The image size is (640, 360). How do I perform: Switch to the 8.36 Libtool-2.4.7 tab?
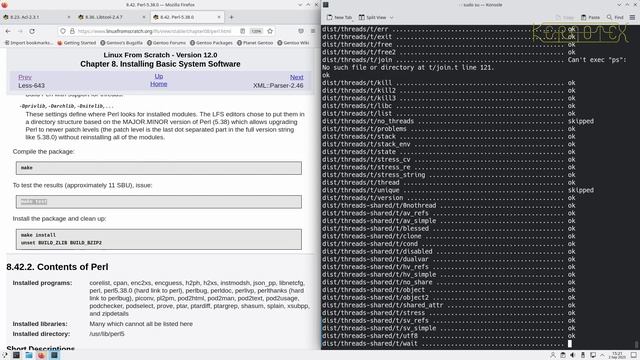(111, 17)
